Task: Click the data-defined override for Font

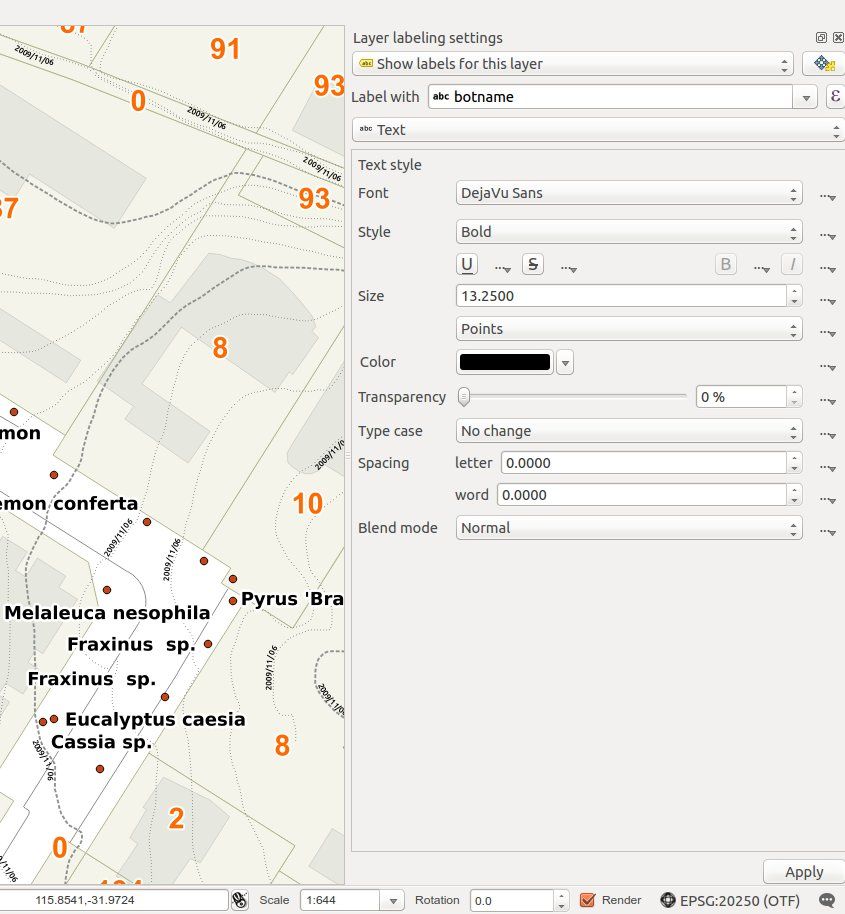Action: click(827, 196)
